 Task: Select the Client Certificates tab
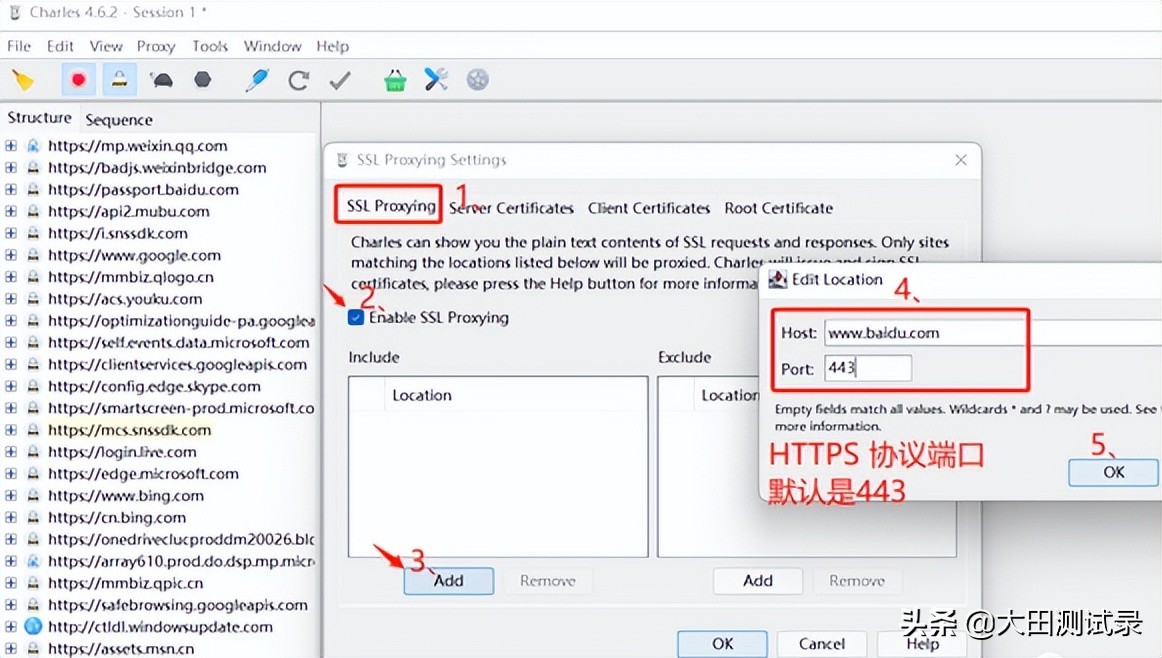pyautogui.click(x=648, y=208)
